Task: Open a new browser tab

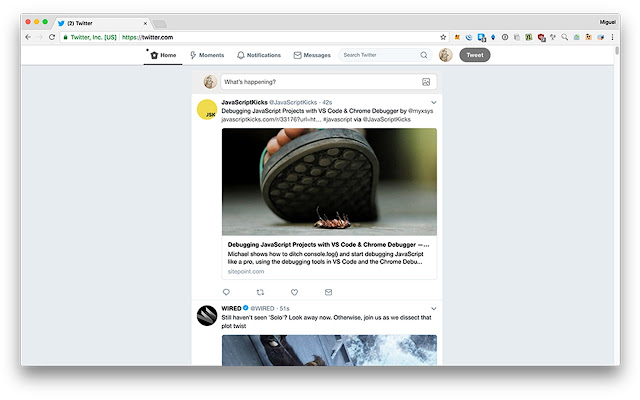Action: pyautogui.click(x=160, y=24)
